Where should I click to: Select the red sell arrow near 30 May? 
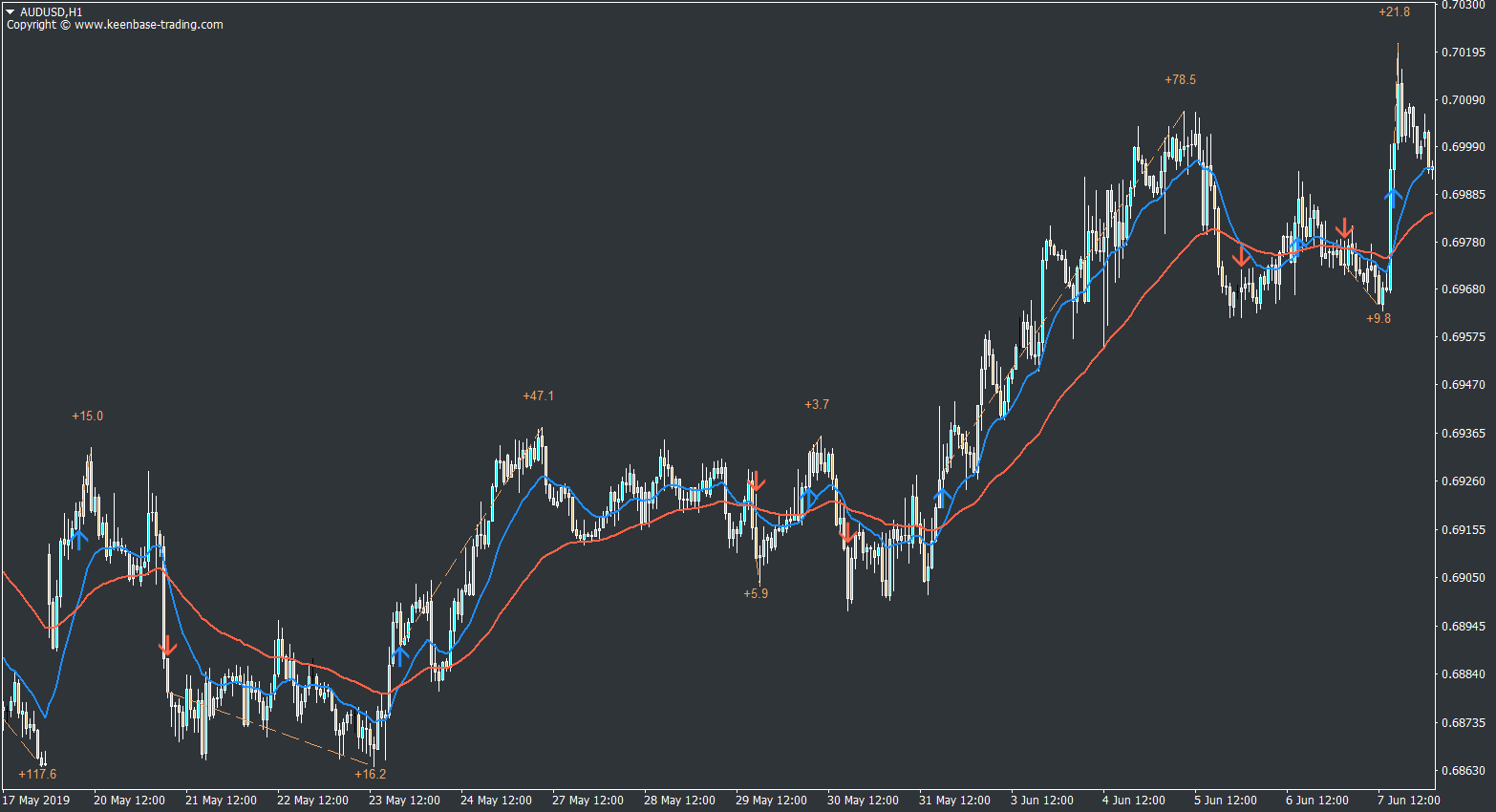846,533
